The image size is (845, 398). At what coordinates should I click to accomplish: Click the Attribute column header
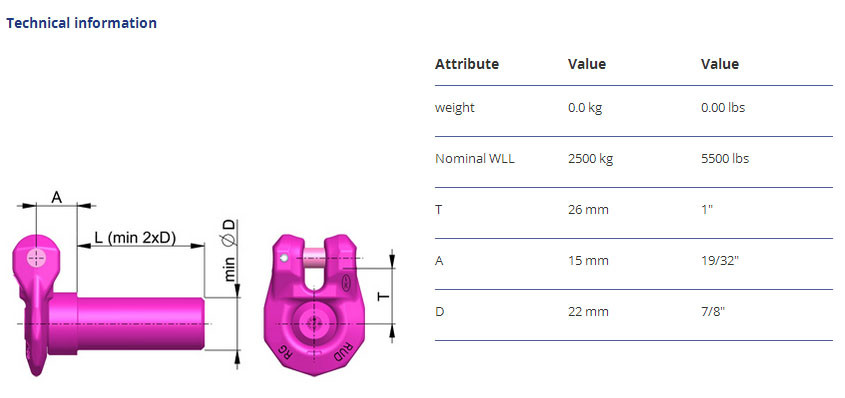(467, 64)
